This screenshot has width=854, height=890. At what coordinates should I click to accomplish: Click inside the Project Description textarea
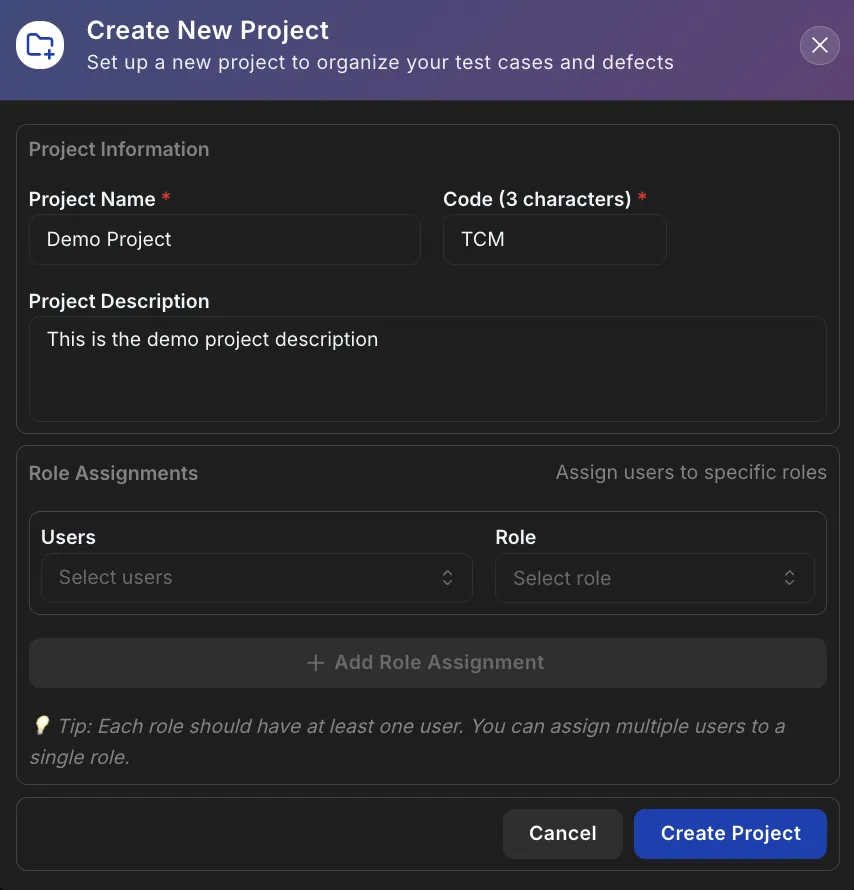pos(428,369)
